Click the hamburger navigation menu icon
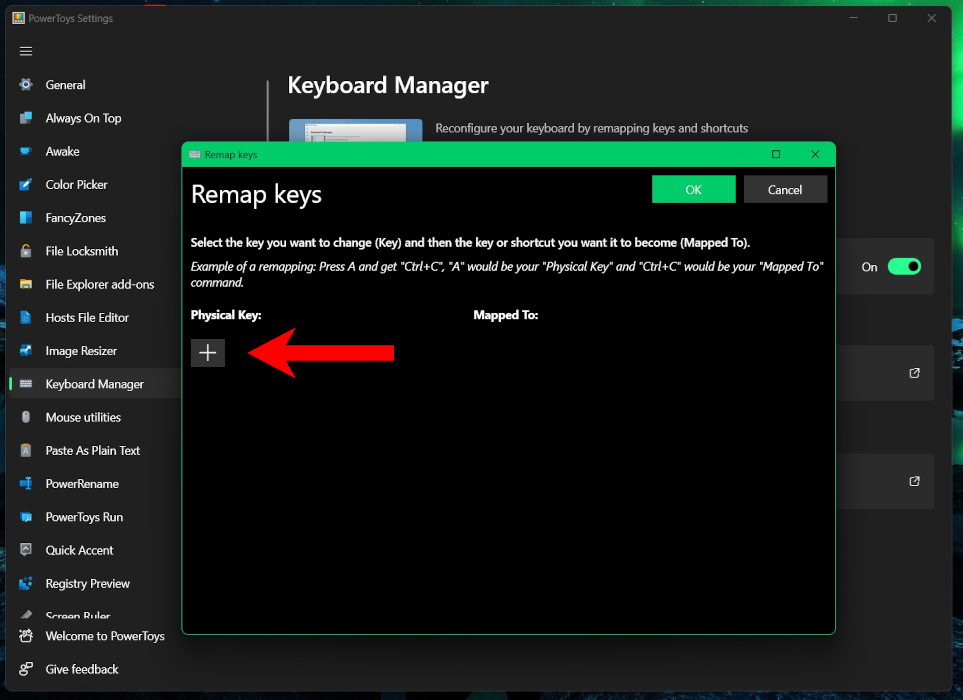The width and height of the screenshot is (963, 700). (26, 51)
